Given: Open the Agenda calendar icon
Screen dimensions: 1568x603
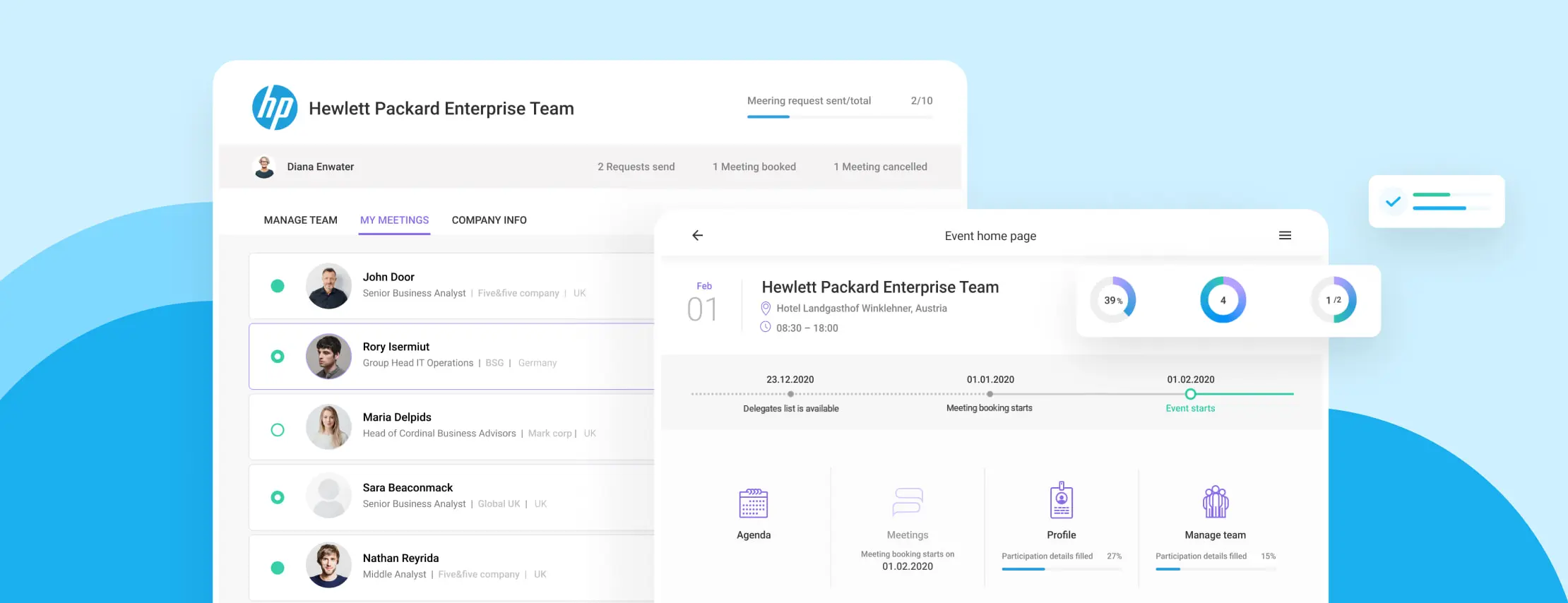Looking at the screenshot, I should click(x=753, y=503).
